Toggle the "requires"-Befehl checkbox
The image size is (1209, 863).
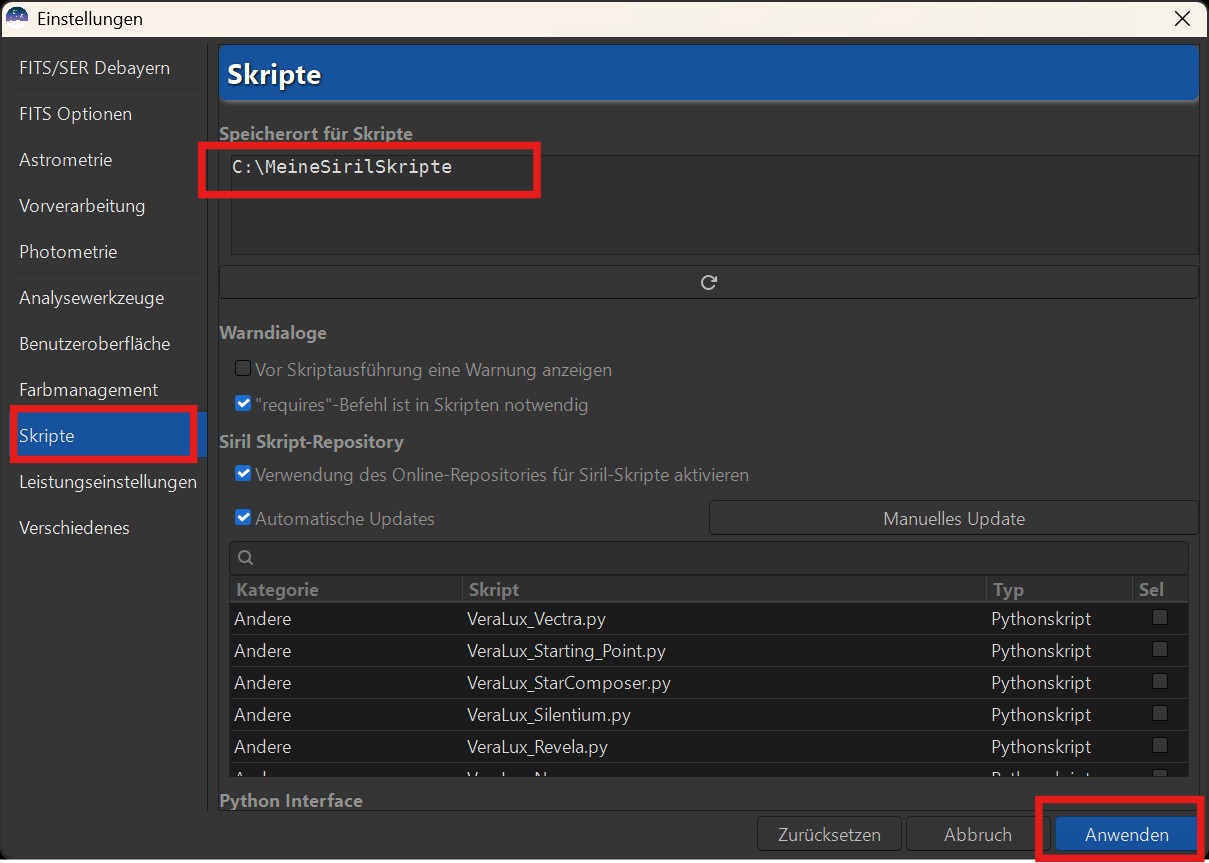243,405
